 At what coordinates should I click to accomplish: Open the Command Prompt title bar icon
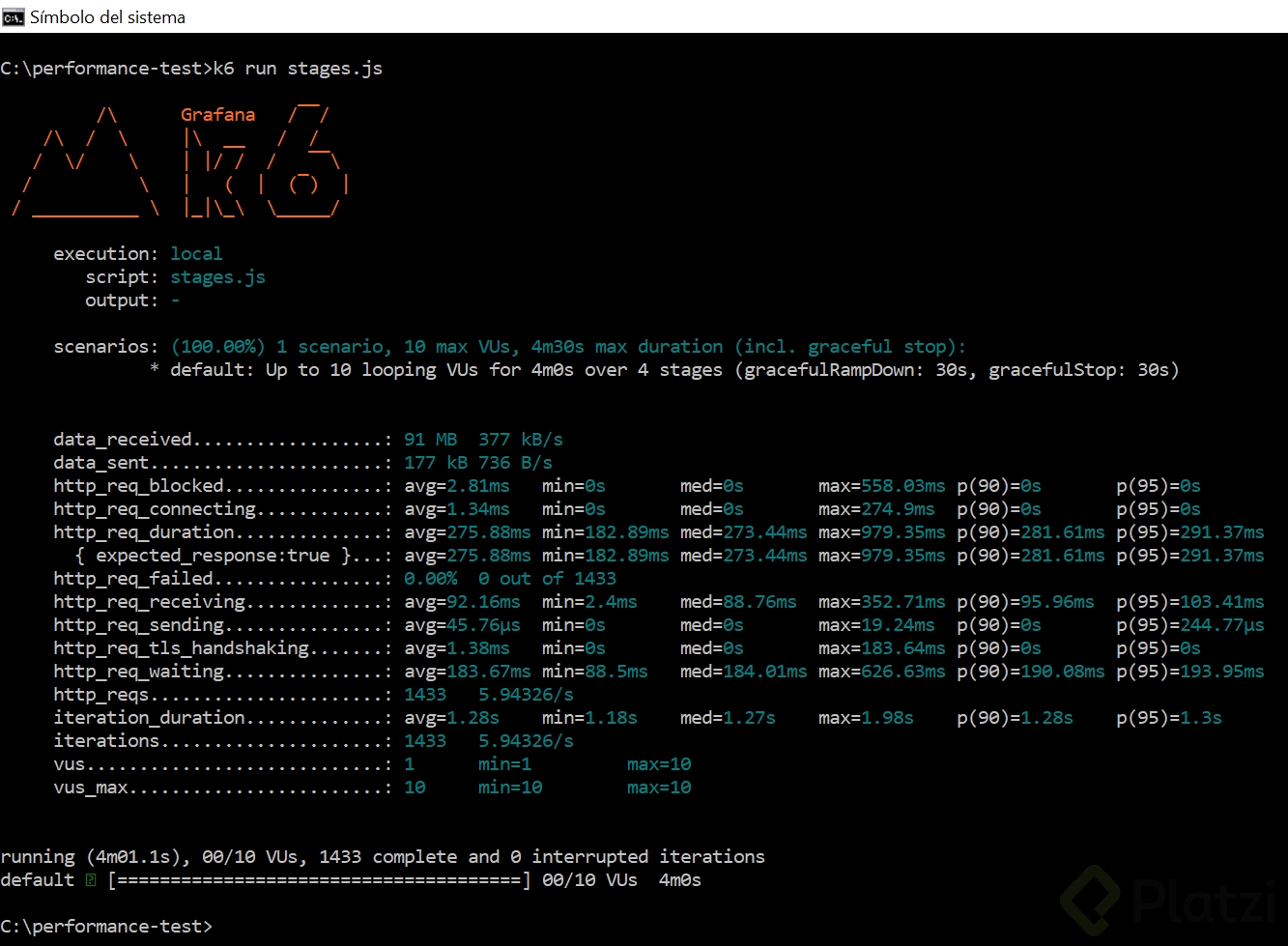tap(13, 16)
